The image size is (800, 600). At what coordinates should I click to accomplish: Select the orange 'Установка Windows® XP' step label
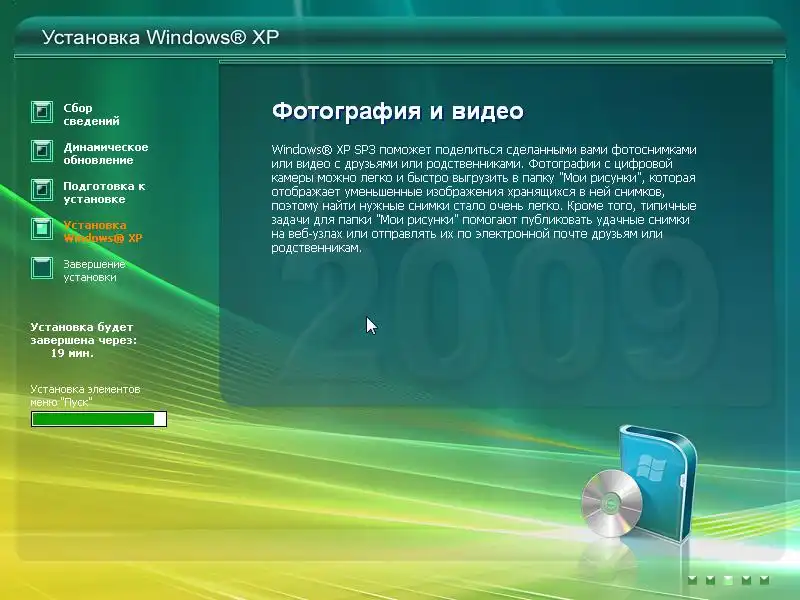(103, 232)
